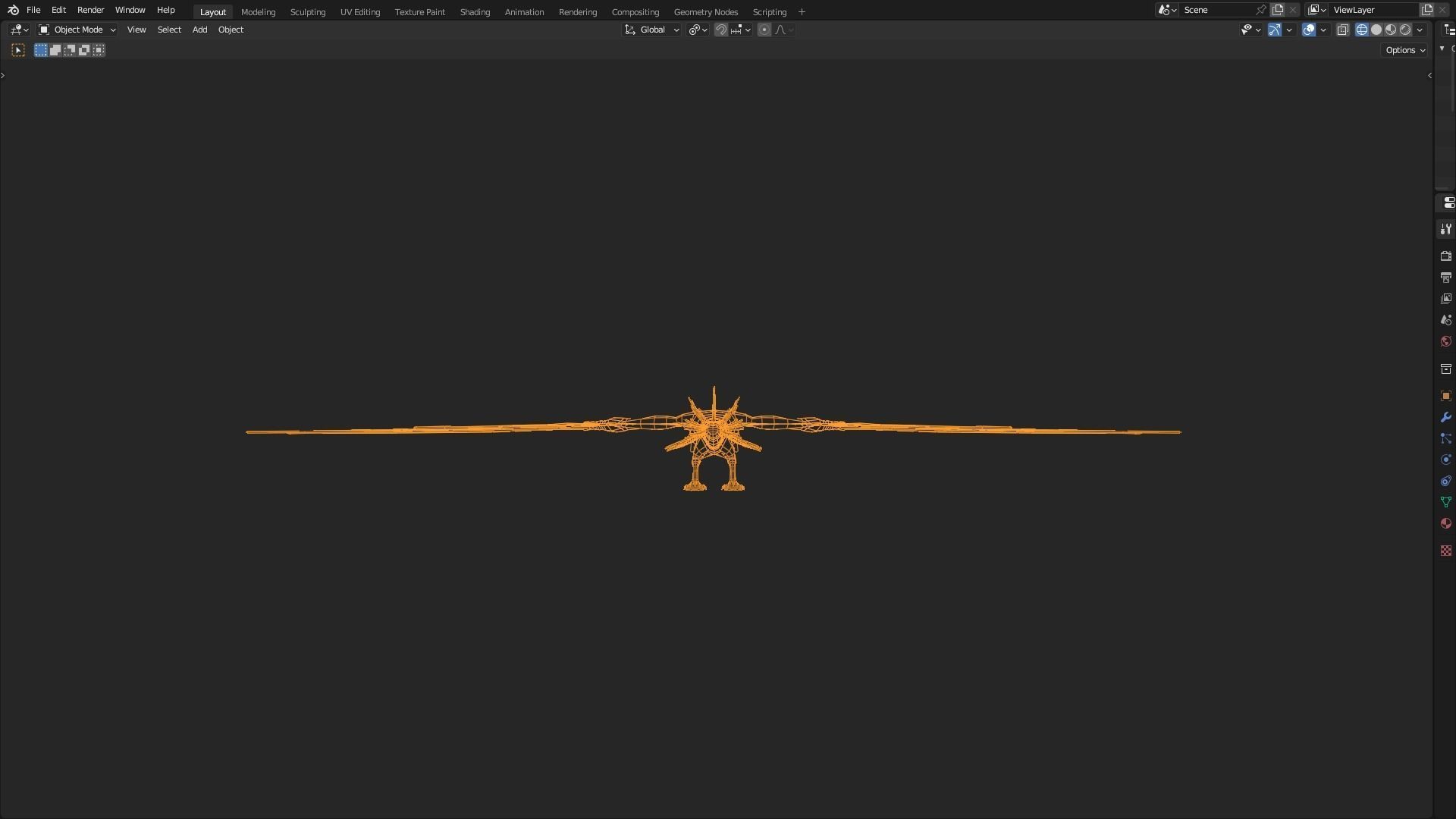Open the World properties tab
Screen dimensions: 1456x819
coord(1445,341)
